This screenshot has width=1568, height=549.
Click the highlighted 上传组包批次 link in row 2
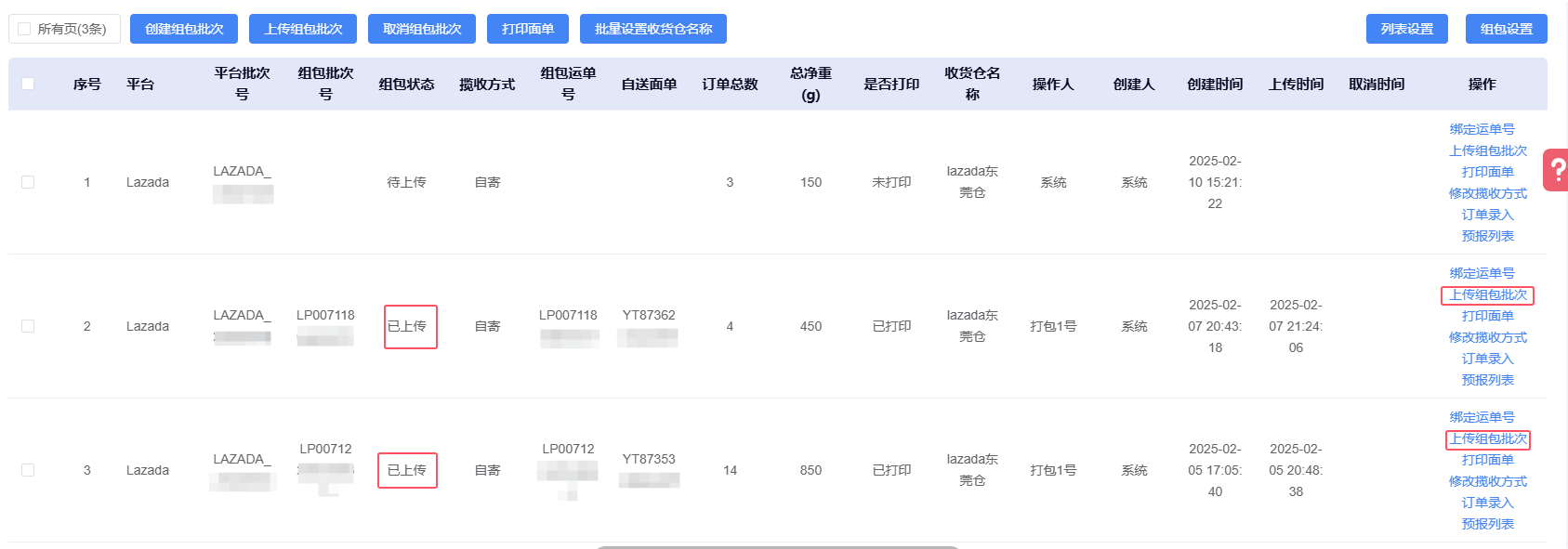pos(1487,294)
